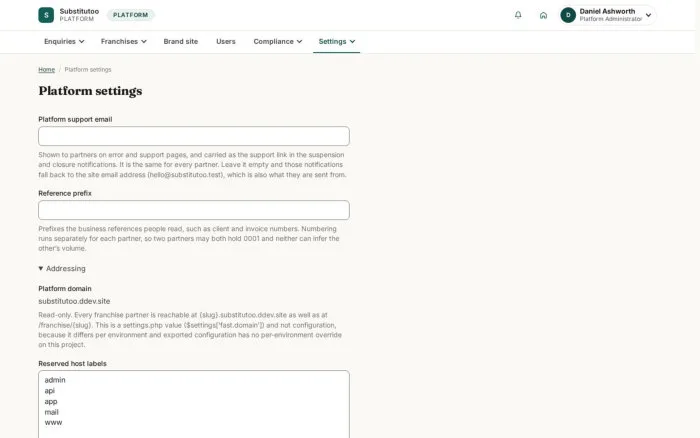This screenshot has height=438, width=700.
Task: Click the 'Platform settings' breadcrumb text
Action: pos(88,70)
